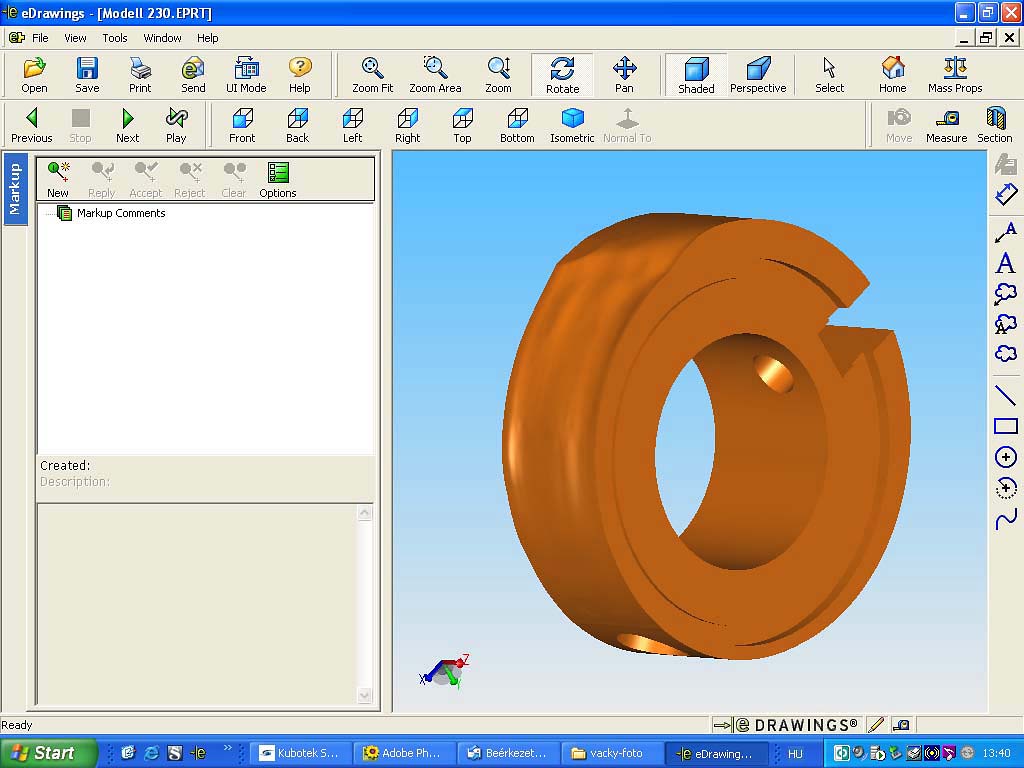1024x768 pixels.
Task: Open the Tools menu
Action: click(115, 38)
